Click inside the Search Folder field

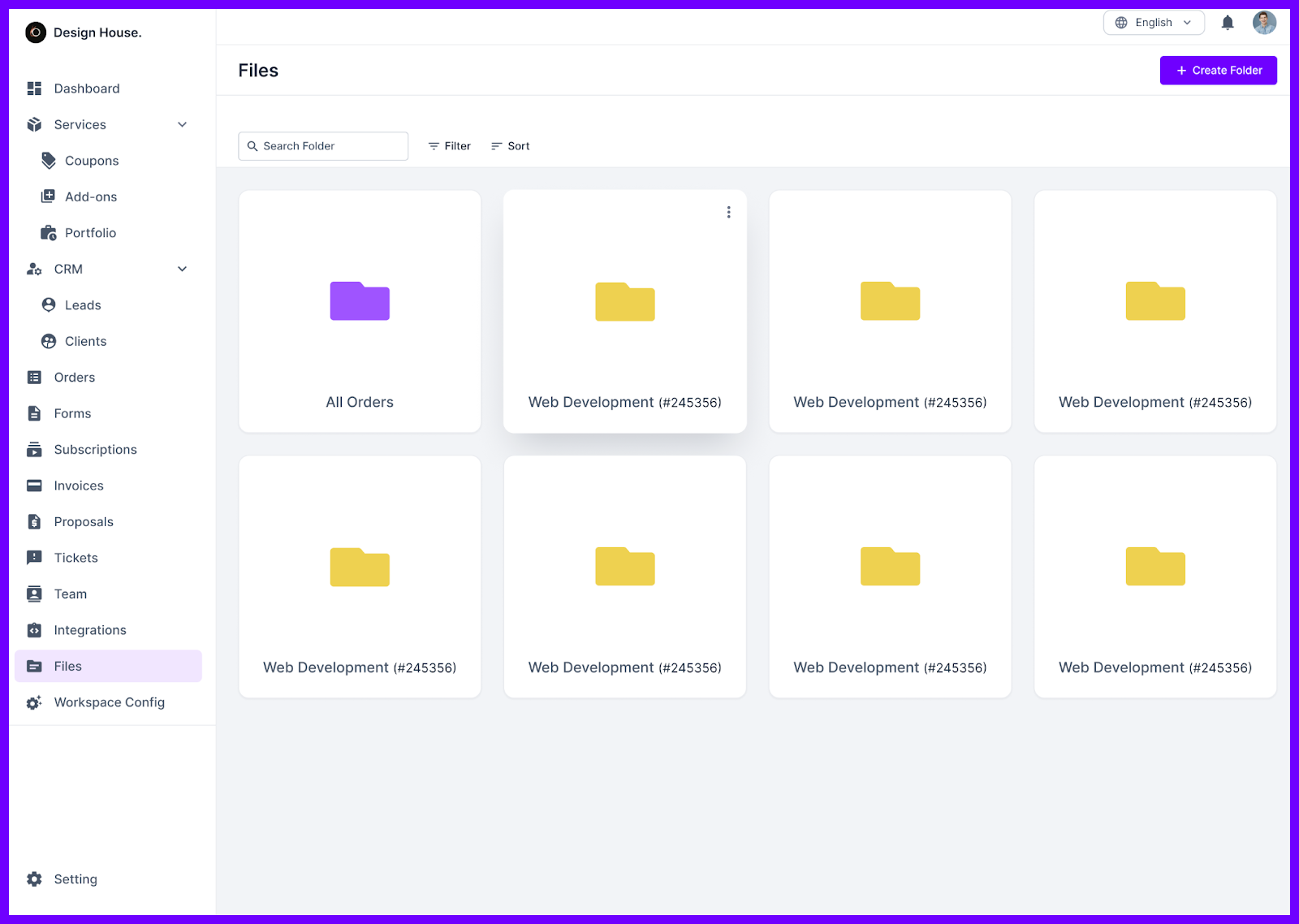322,145
